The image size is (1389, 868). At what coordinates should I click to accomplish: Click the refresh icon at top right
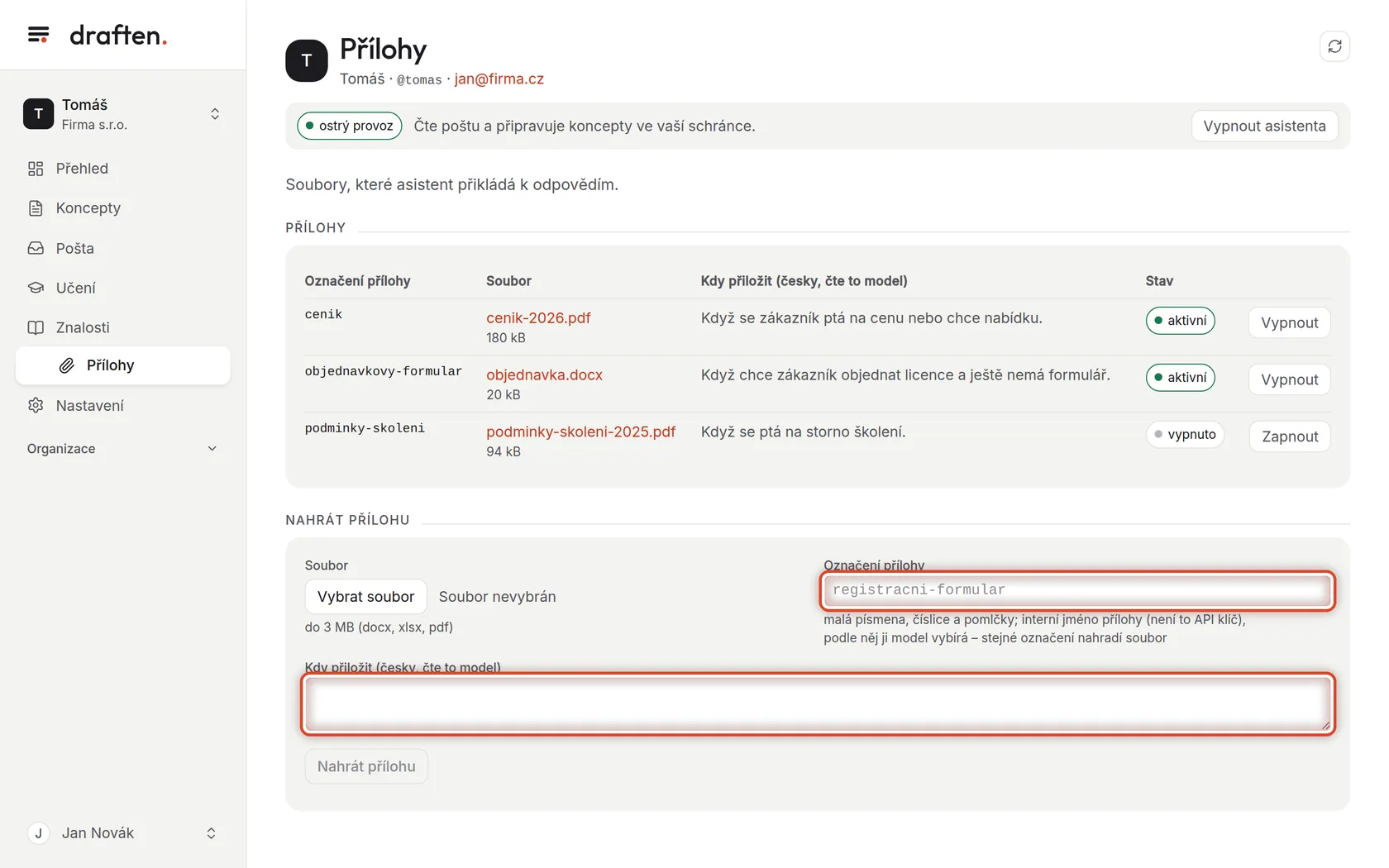click(x=1334, y=46)
